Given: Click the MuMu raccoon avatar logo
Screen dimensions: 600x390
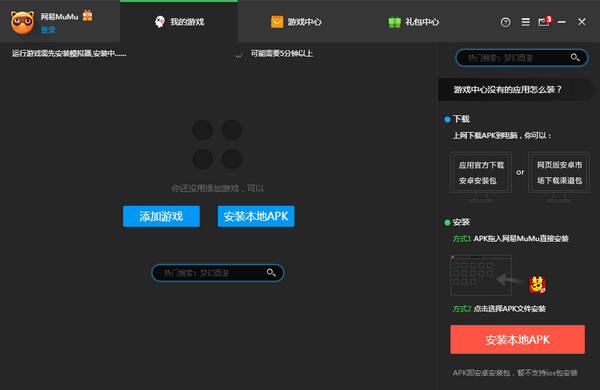Looking at the screenshot, I should (x=22, y=22).
